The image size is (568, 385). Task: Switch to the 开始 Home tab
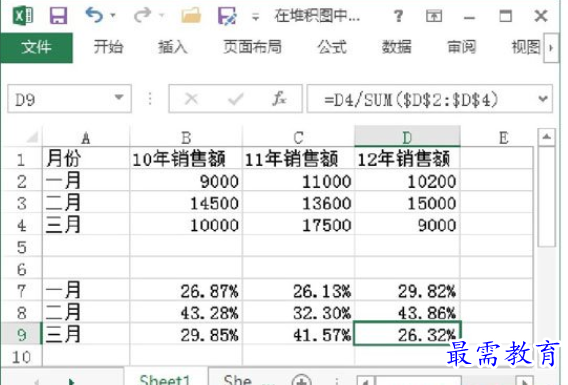(108, 47)
